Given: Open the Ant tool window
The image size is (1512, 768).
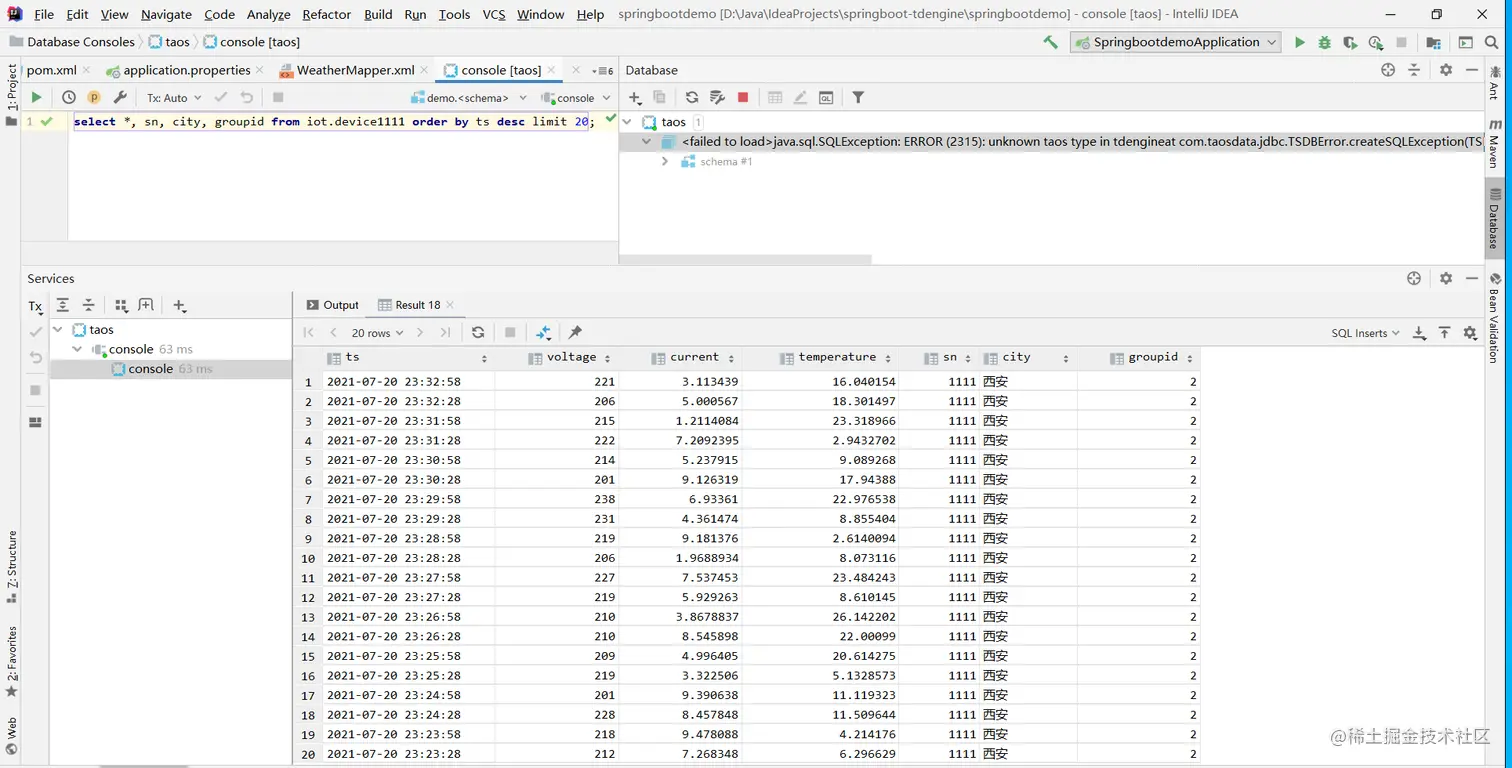Looking at the screenshot, I should tap(1495, 84).
